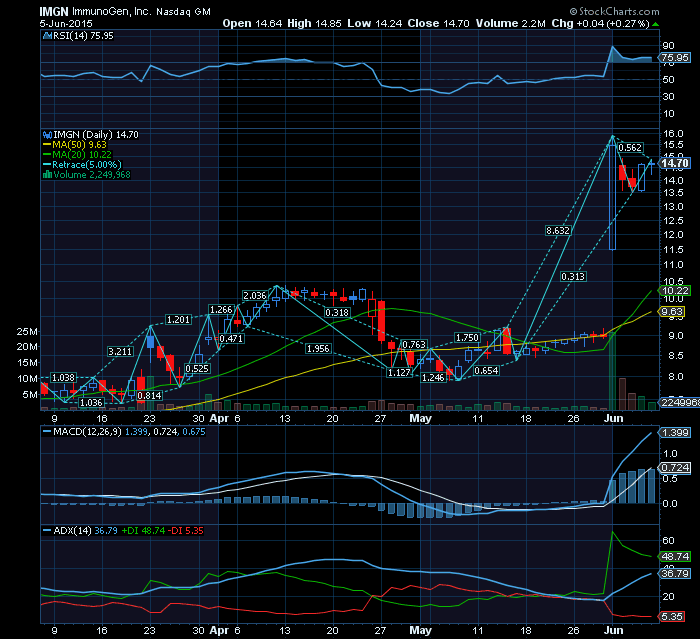Click the IMGN (Daily) candlestick legend icon
Screen dimensions: 700x639
[47, 135]
